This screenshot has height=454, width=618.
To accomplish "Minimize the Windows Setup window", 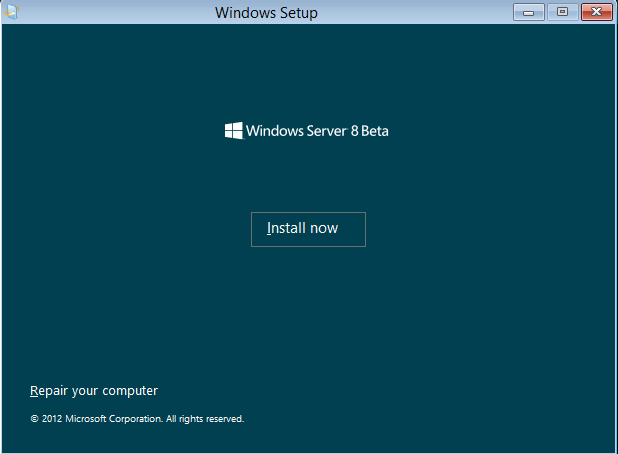I will (529, 12).
